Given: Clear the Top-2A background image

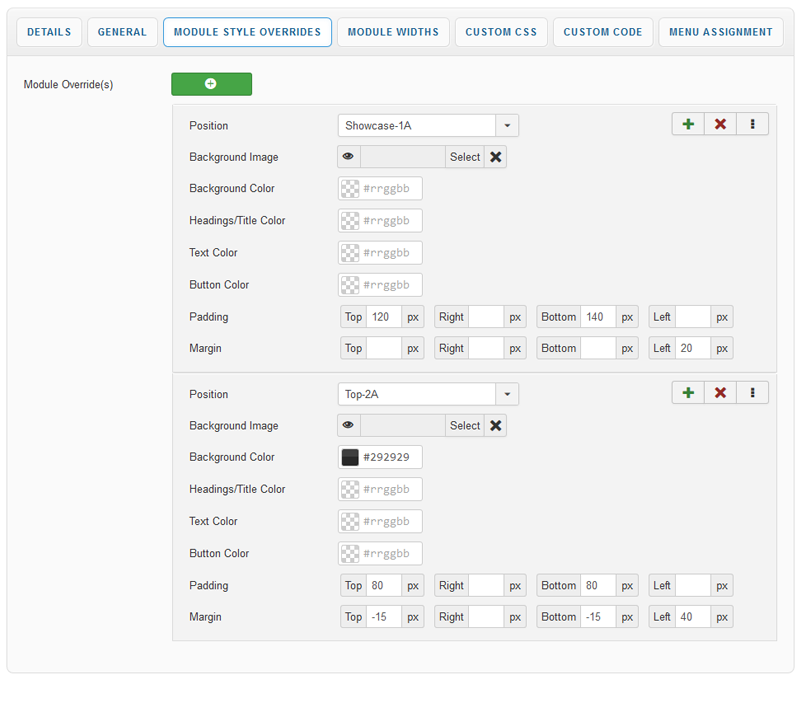Looking at the screenshot, I should tap(496, 426).
